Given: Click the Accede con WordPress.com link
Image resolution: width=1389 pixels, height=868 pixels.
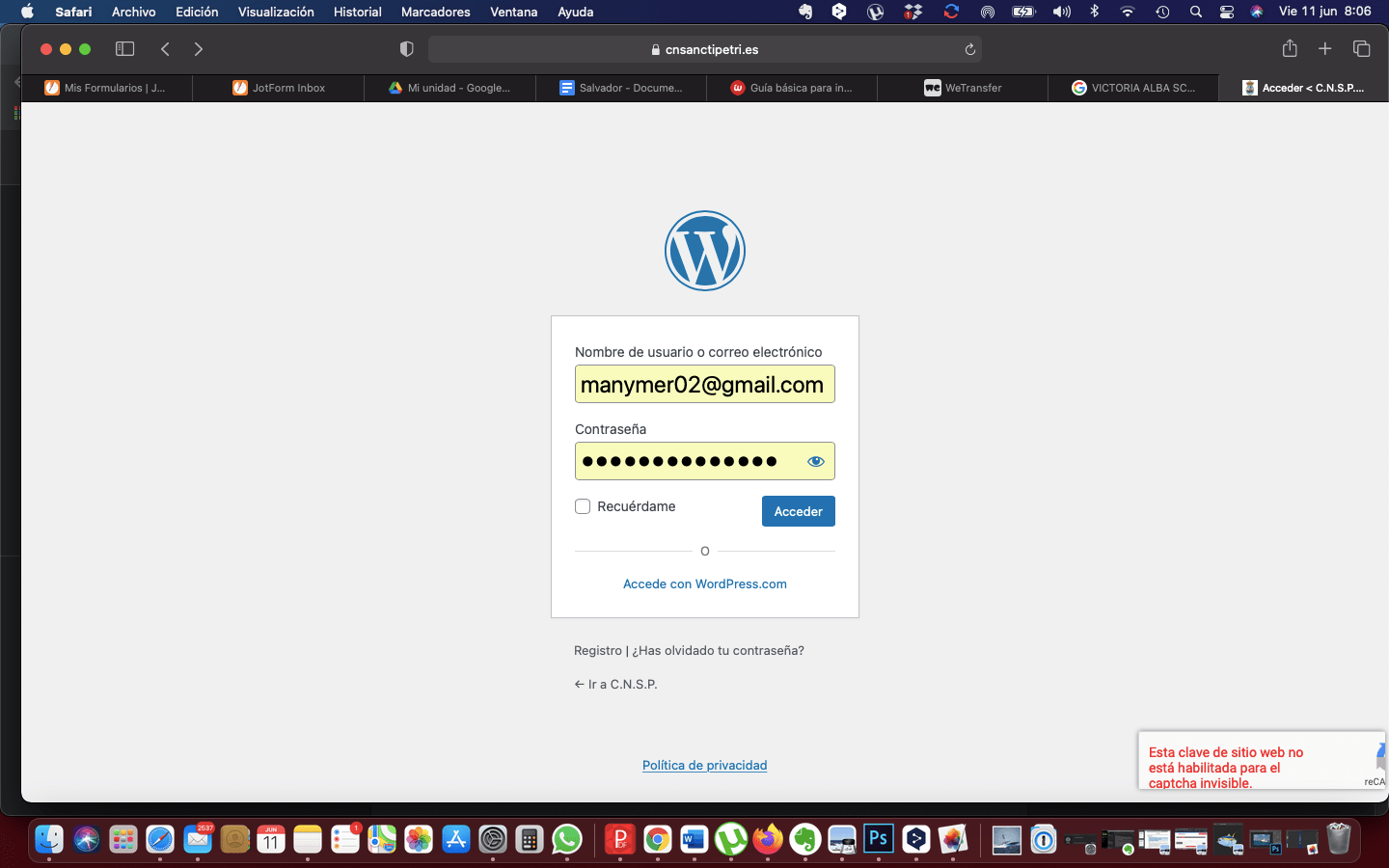Looking at the screenshot, I should (x=705, y=583).
